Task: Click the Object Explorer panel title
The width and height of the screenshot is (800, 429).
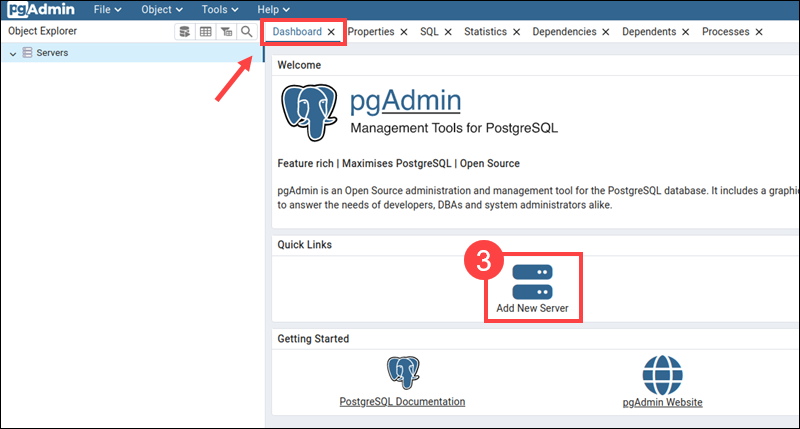Action: tap(42, 31)
